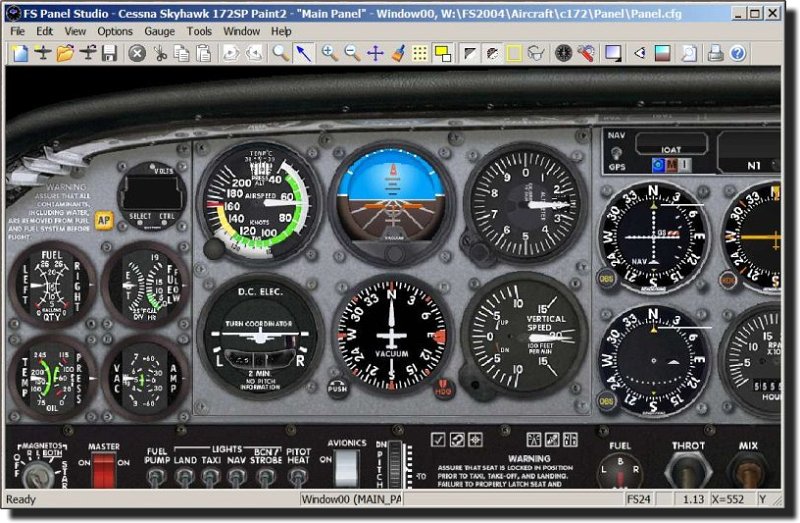Screen dimensions: 800x523
Task: Click the sky-ground gradient background icon
Action: [662, 53]
